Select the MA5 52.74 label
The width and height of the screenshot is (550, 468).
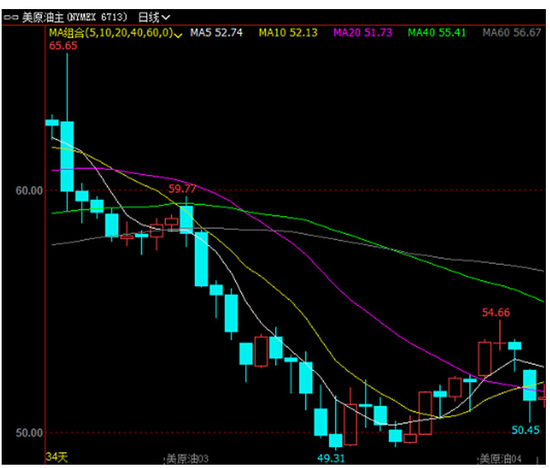(x=216, y=33)
